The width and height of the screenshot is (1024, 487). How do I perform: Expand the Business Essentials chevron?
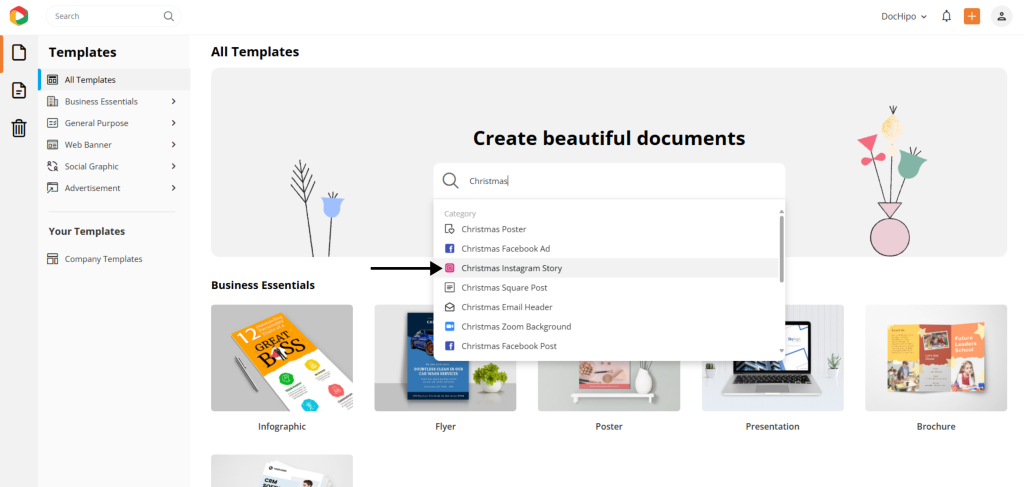(x=174, y=101)
